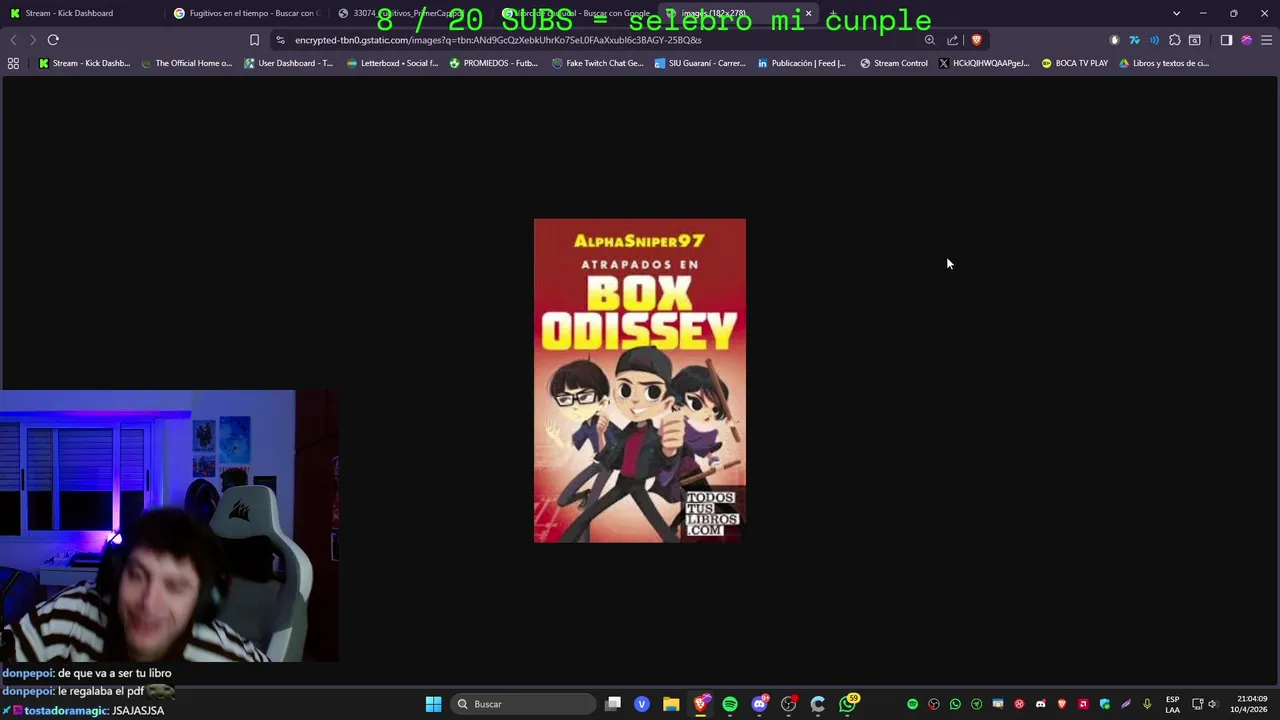
Task: Click the WhatsApp icon in system tray
Action: [955, 704]
